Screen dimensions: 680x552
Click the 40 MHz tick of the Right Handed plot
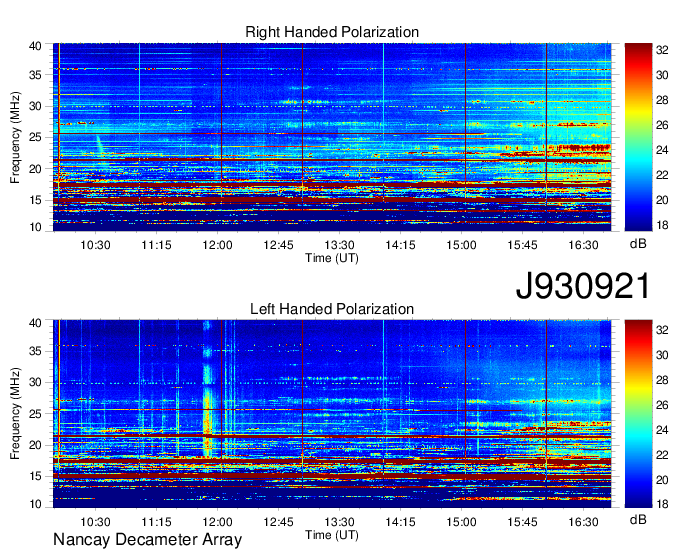pos(36,46)
